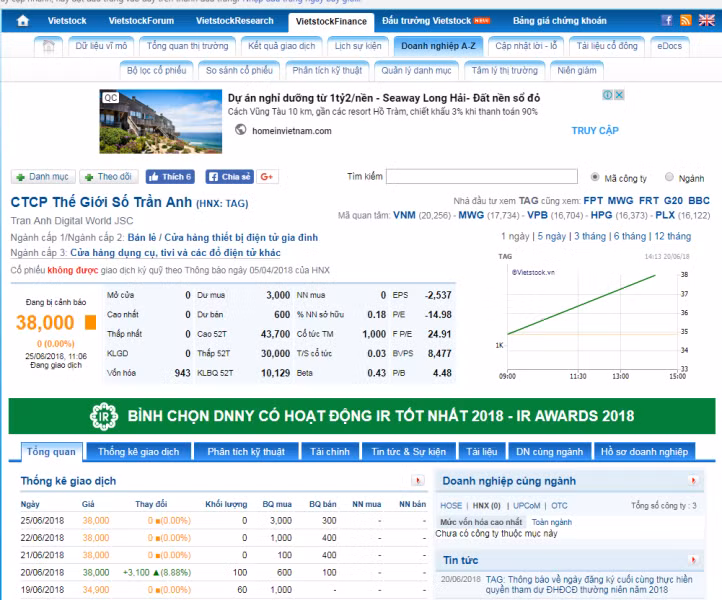Open the Thống kê giao dịch tab
This screenshot has width=722, height=600.
click(139, 452)
